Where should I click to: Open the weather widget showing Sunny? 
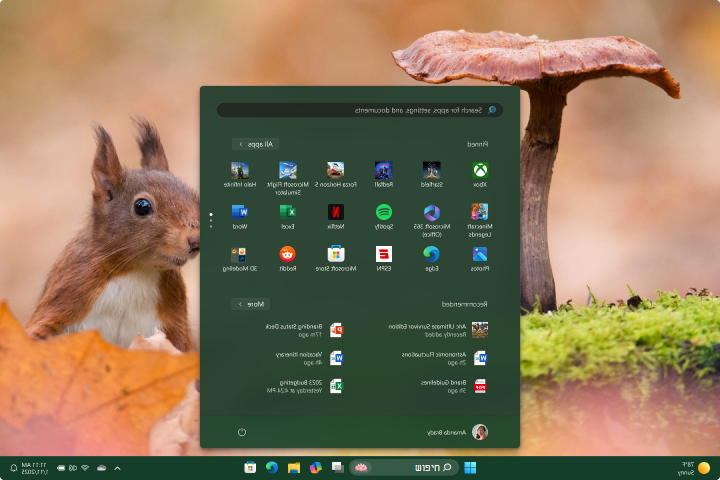coord(693,468)
